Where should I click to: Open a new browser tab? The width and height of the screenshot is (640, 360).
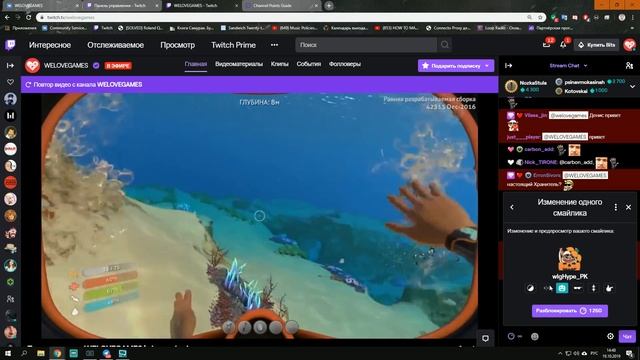pyautogui.click(x=329, y=6)
